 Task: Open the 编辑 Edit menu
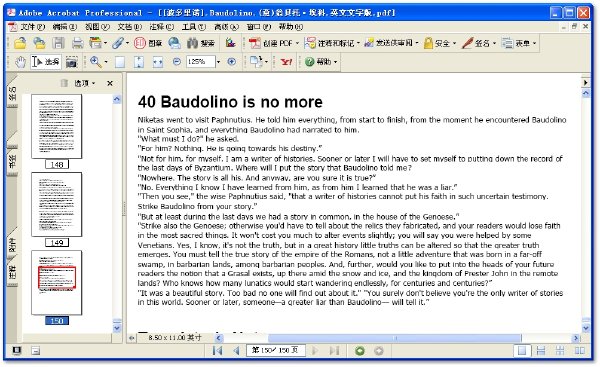click(x=64, y=27)
